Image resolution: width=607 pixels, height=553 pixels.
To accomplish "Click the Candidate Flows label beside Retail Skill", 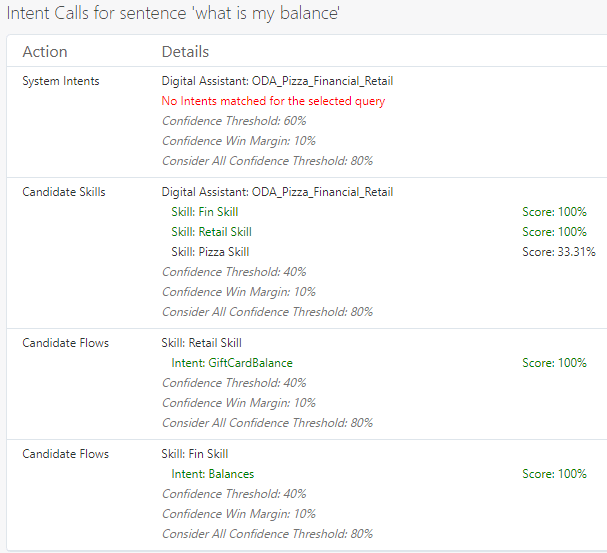I will coord(66,343).
